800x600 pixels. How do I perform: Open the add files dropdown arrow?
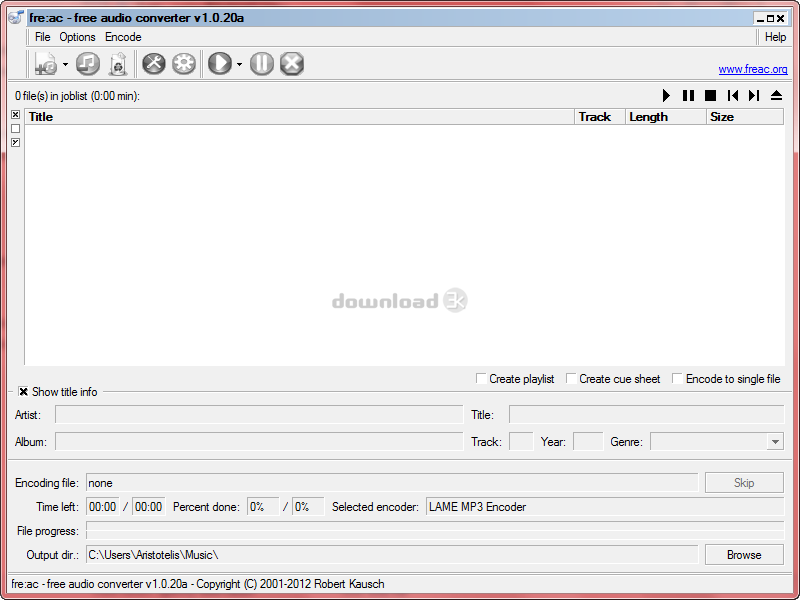pyautogui.click(x=65, y=64)
